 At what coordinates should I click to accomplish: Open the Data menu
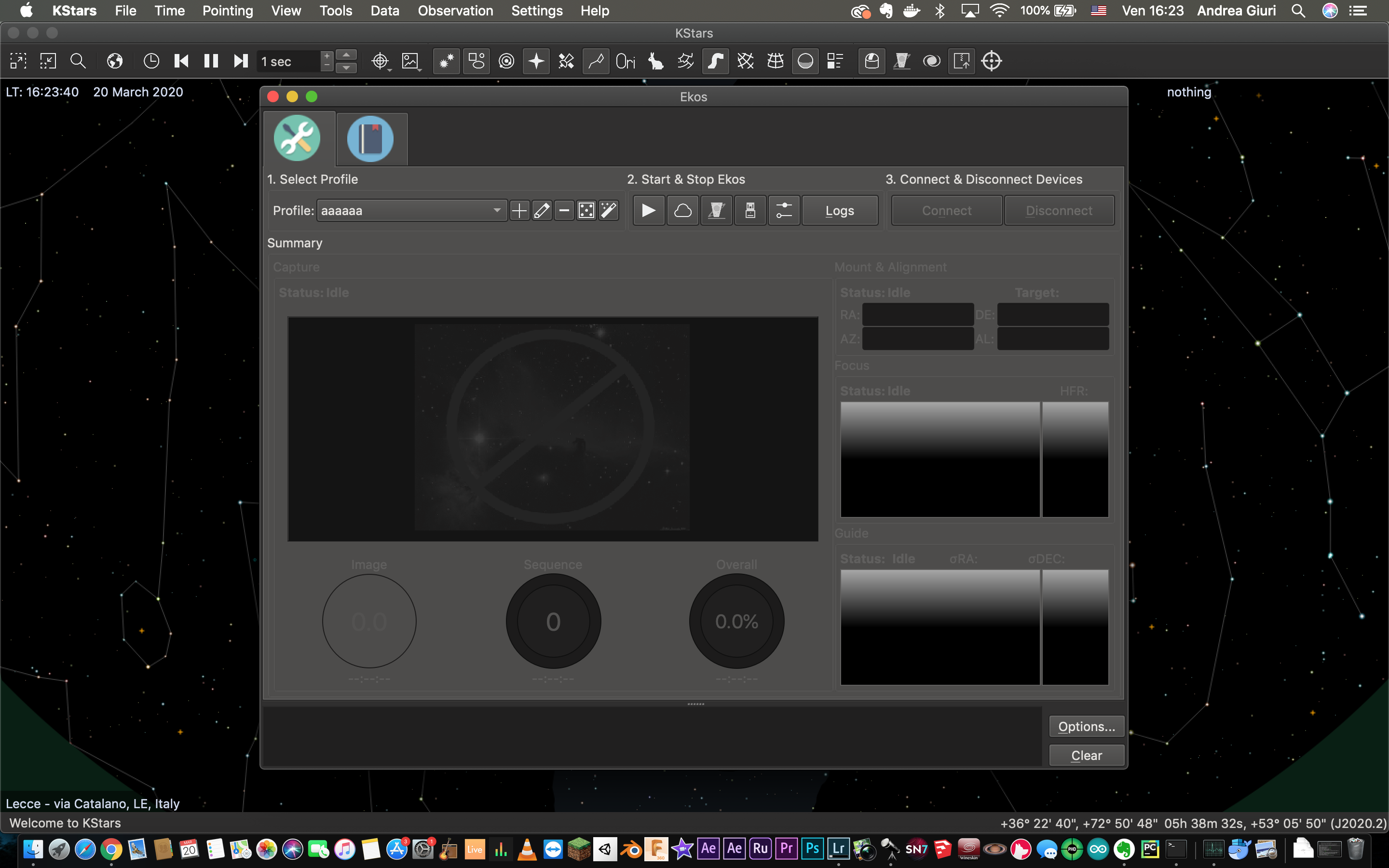(x=384, y=10)
